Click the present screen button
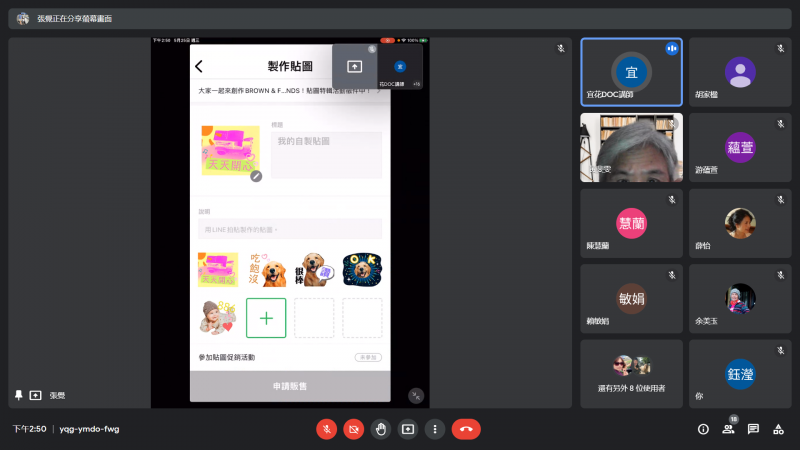The width and height of the screenshot is (800, 450). click(x=408, y=429)
